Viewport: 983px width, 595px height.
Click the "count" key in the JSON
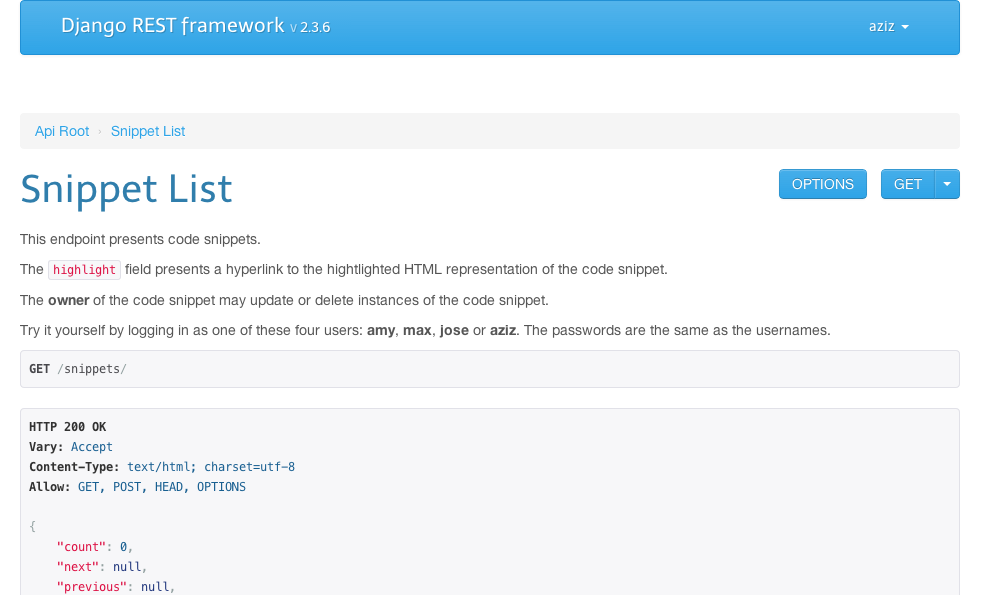tap(84, 547)
